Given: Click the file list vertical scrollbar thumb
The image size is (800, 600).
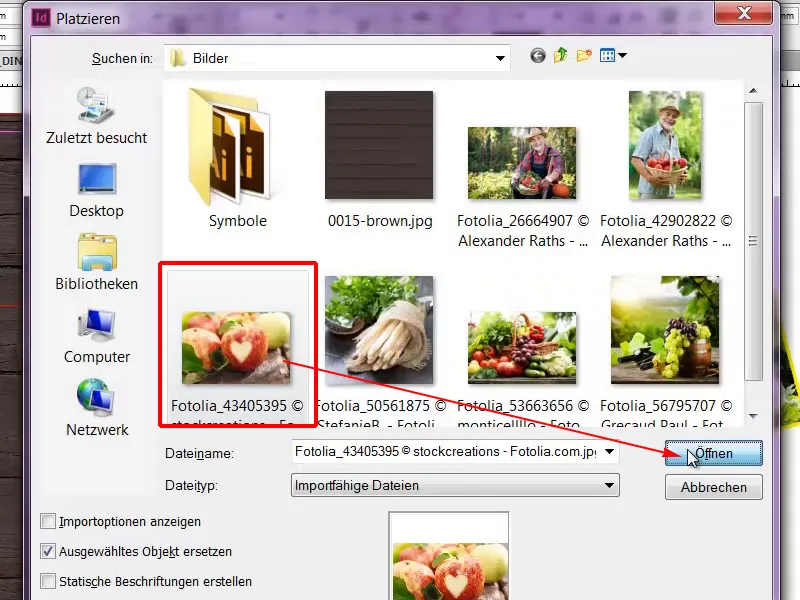Looking at the screenshot, I should coord(753,241).
